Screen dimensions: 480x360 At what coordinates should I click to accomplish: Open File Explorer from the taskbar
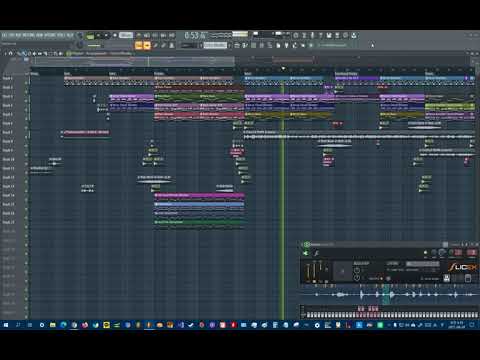coord(53,325)
